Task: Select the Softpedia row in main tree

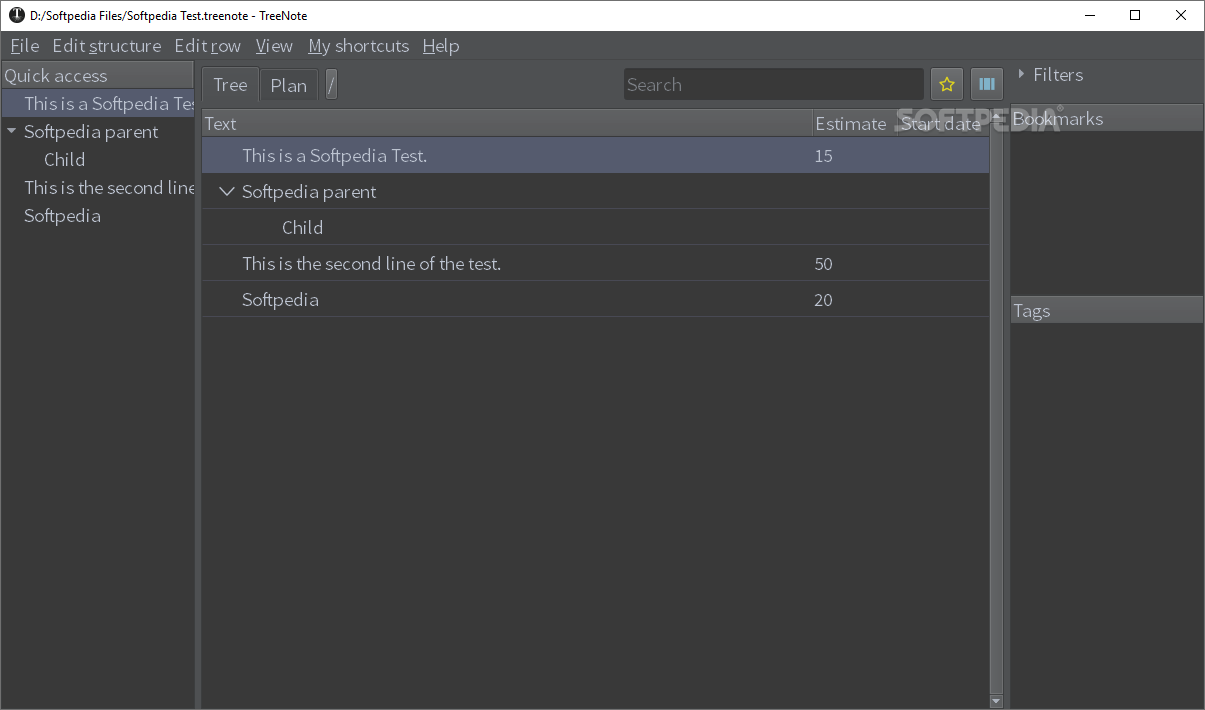Action: [x=596, y=300]
